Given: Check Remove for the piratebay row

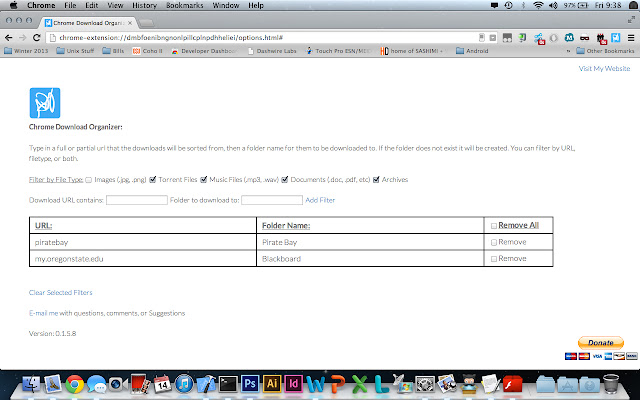Looking at the screenshot, I should point(494,242).
